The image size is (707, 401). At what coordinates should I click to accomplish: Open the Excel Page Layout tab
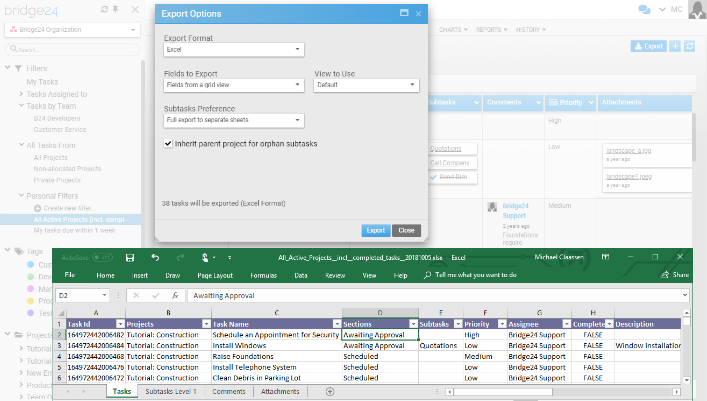tap(215, 275)
